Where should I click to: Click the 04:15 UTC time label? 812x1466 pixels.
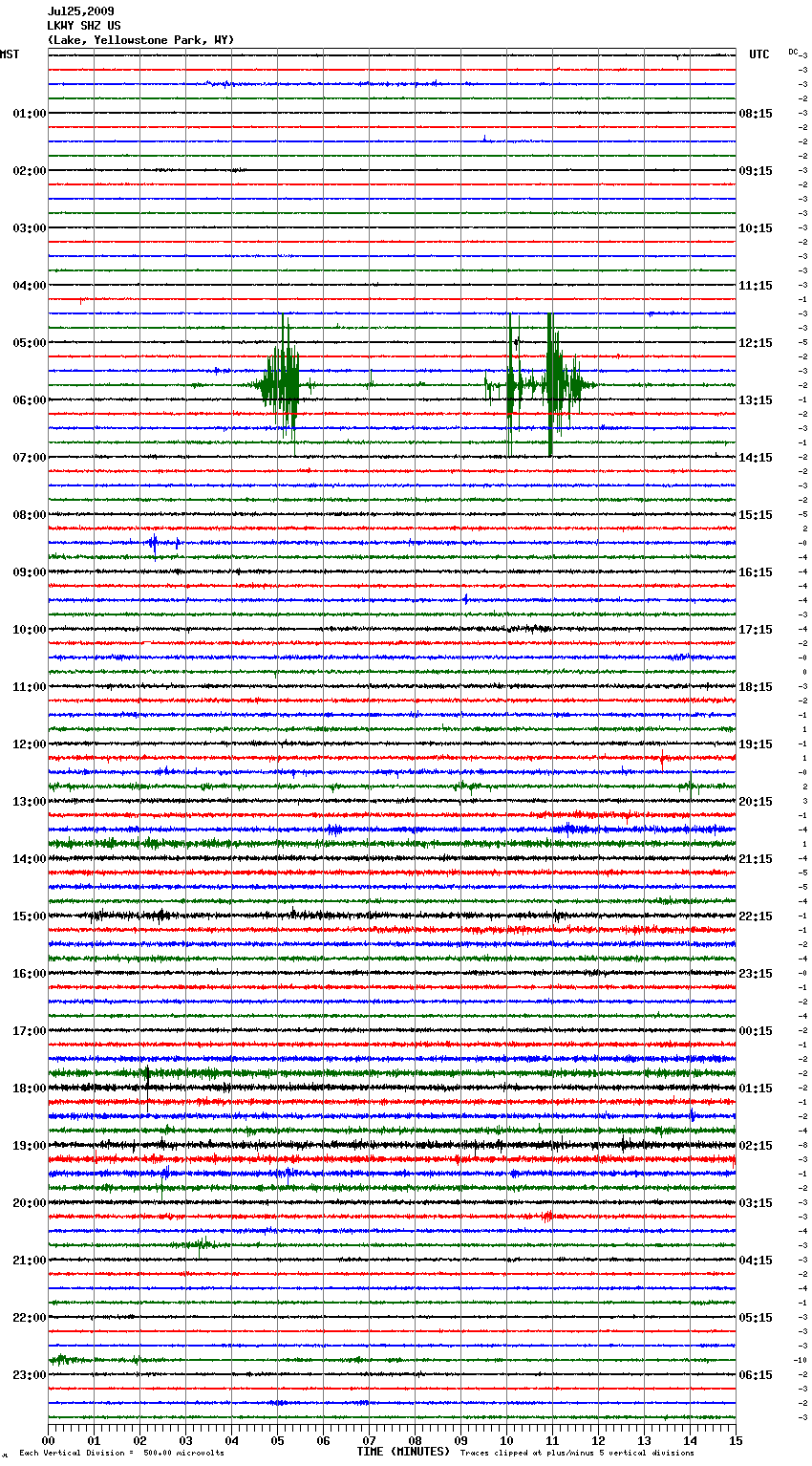point(756,1261)
